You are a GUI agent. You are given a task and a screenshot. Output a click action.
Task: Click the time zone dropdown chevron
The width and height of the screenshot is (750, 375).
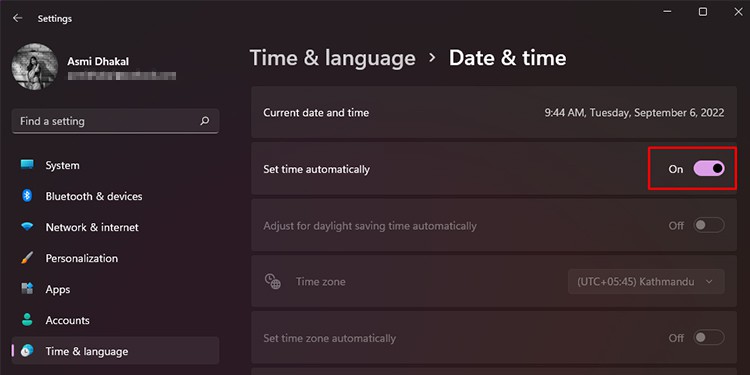coord(709,282)
